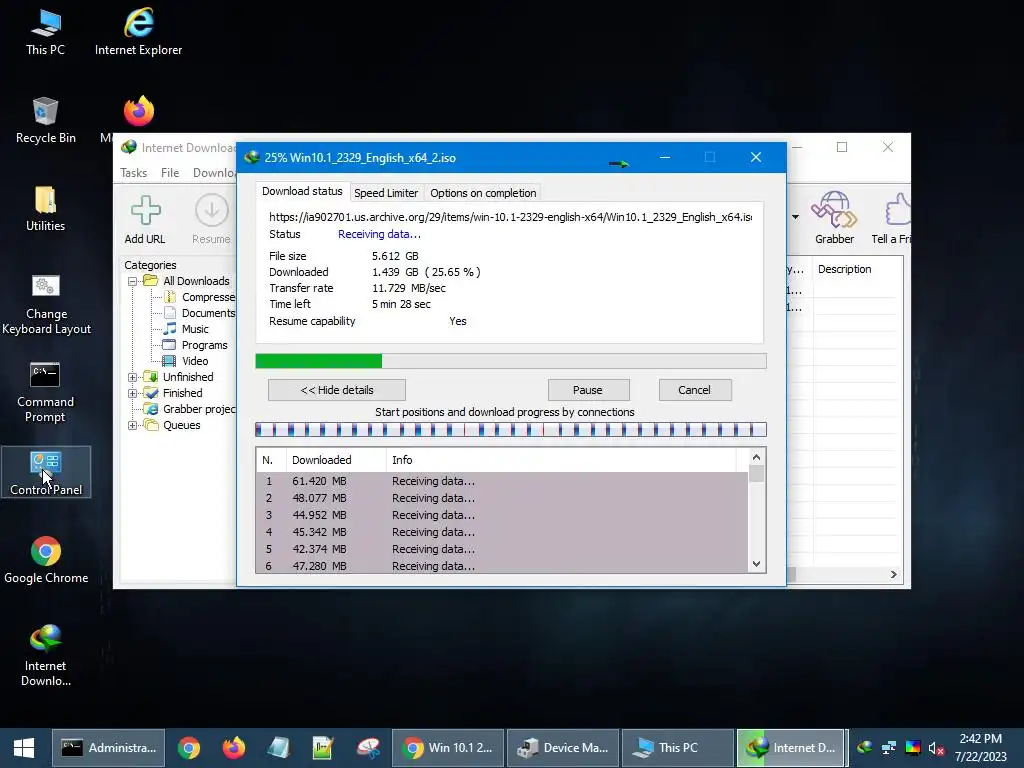Open the Downloads menu in IDM
Viewport: 1024px width, 768px height.
point(214,173)
